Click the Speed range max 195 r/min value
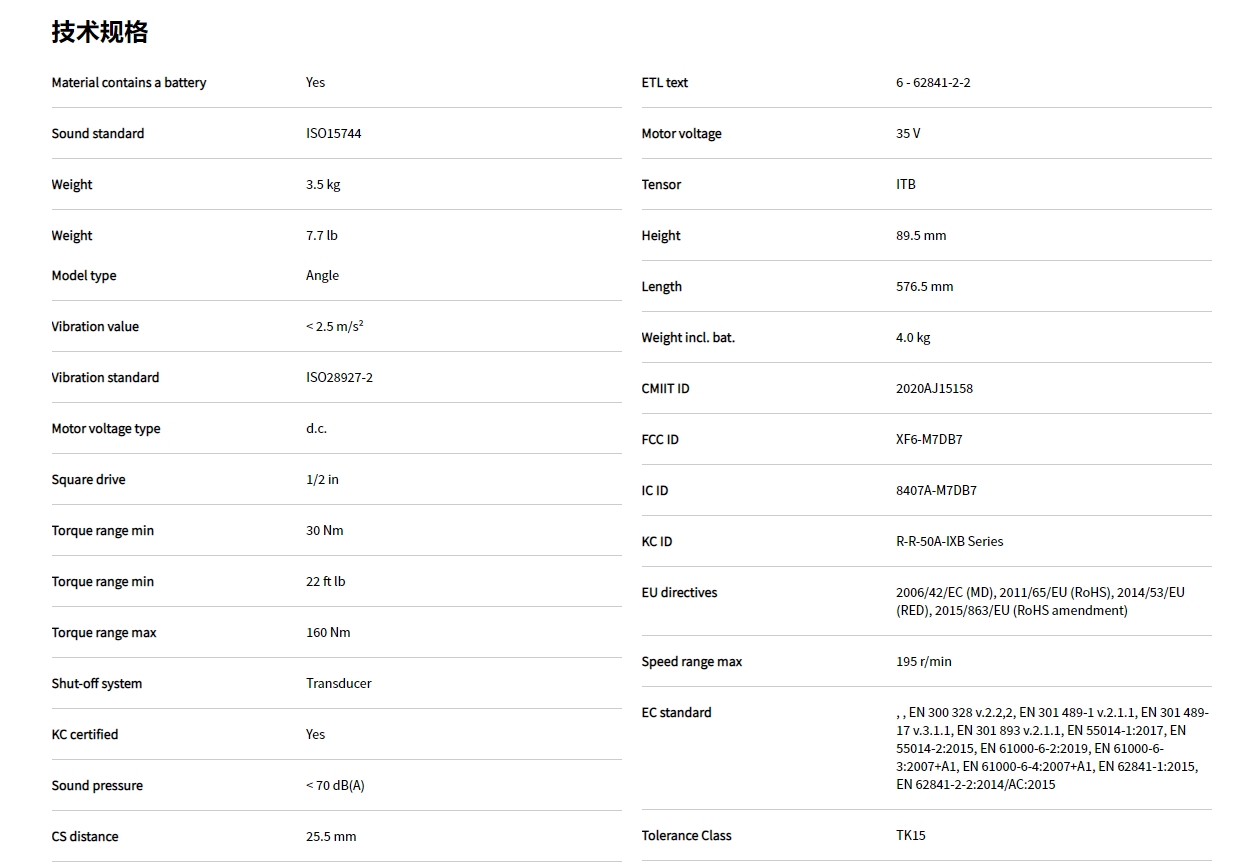Image resolution: width=1257 pixels, height=864 pixels. pyautogui.click(x=924, y=661)
